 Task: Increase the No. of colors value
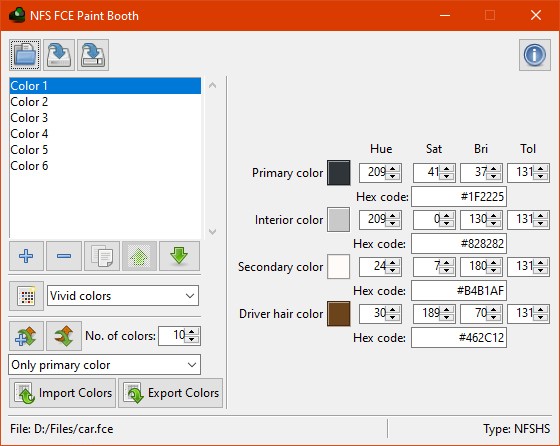click(x=192, y=332)
